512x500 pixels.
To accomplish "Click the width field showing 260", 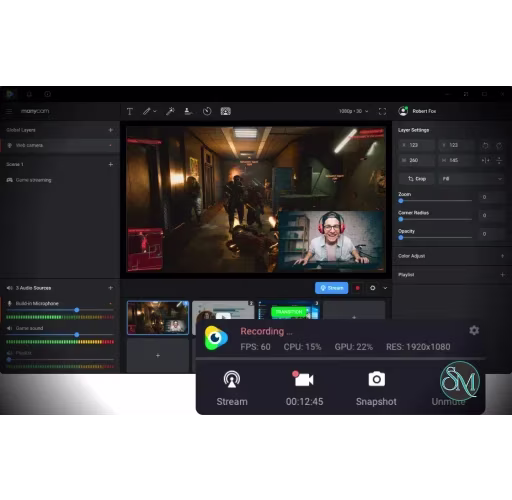I will (417, 160).
